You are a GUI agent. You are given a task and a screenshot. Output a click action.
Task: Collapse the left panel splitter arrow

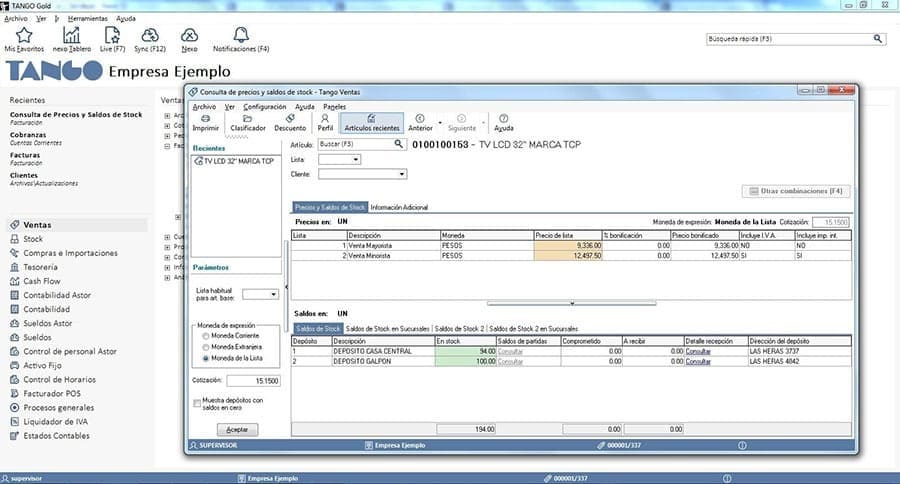coord(286,287)
